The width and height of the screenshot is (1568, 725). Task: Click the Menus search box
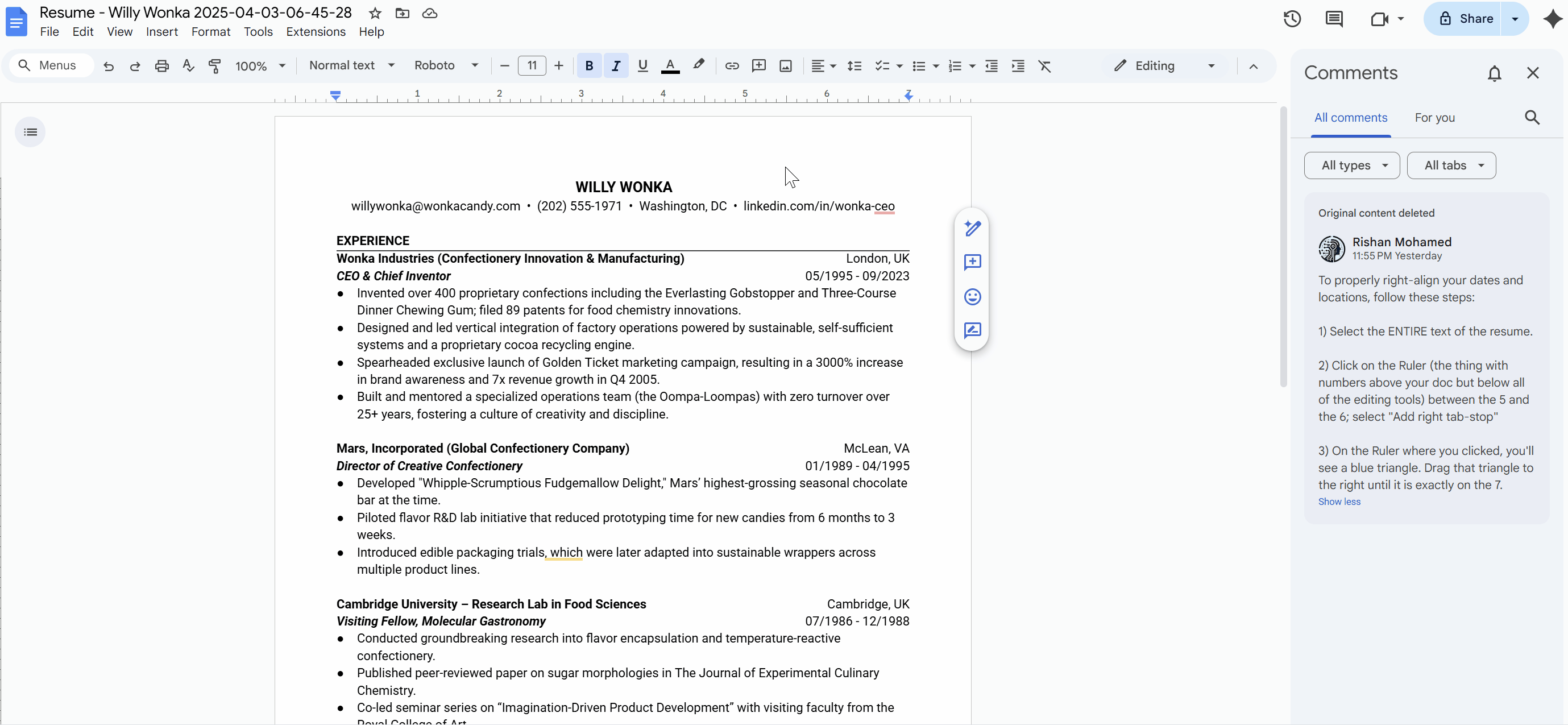(x=52, y=65)
